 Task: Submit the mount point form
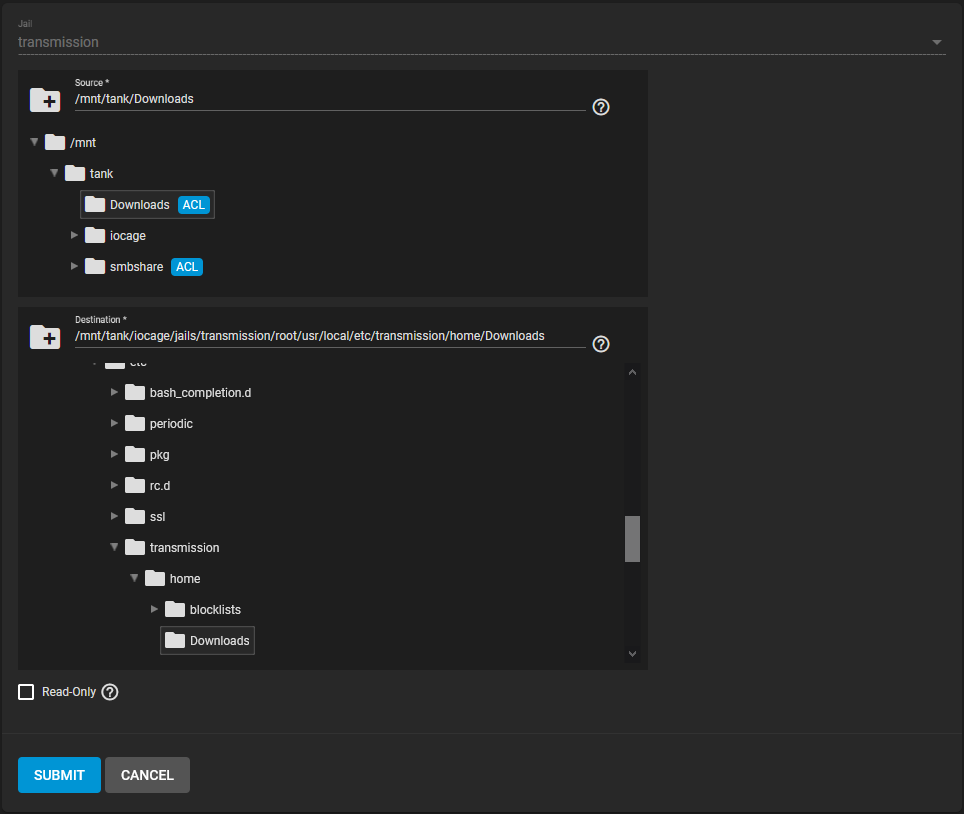pyautogui.click(x=59, y=775)
